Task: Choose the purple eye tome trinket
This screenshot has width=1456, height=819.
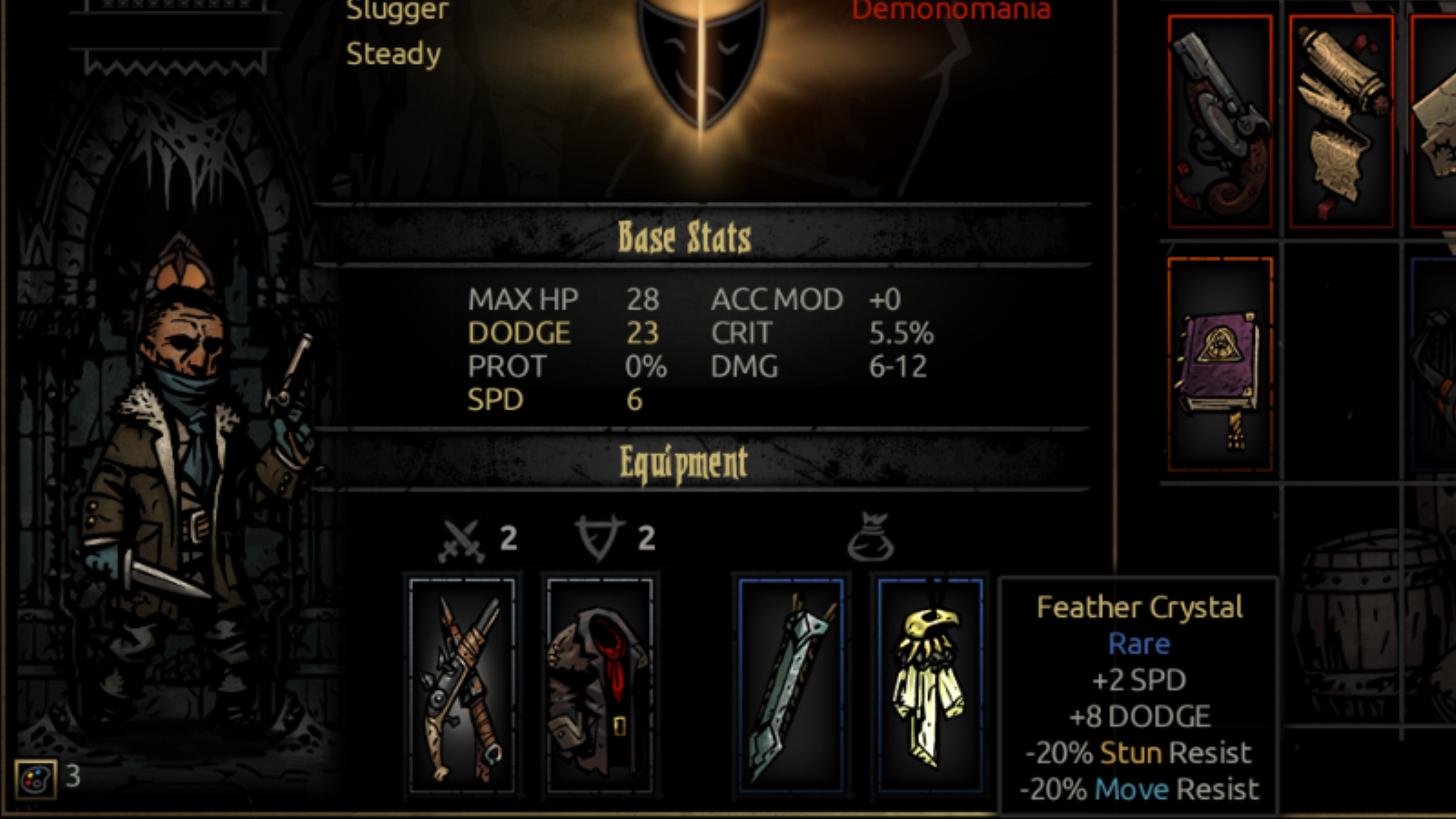Action: 1220,364
